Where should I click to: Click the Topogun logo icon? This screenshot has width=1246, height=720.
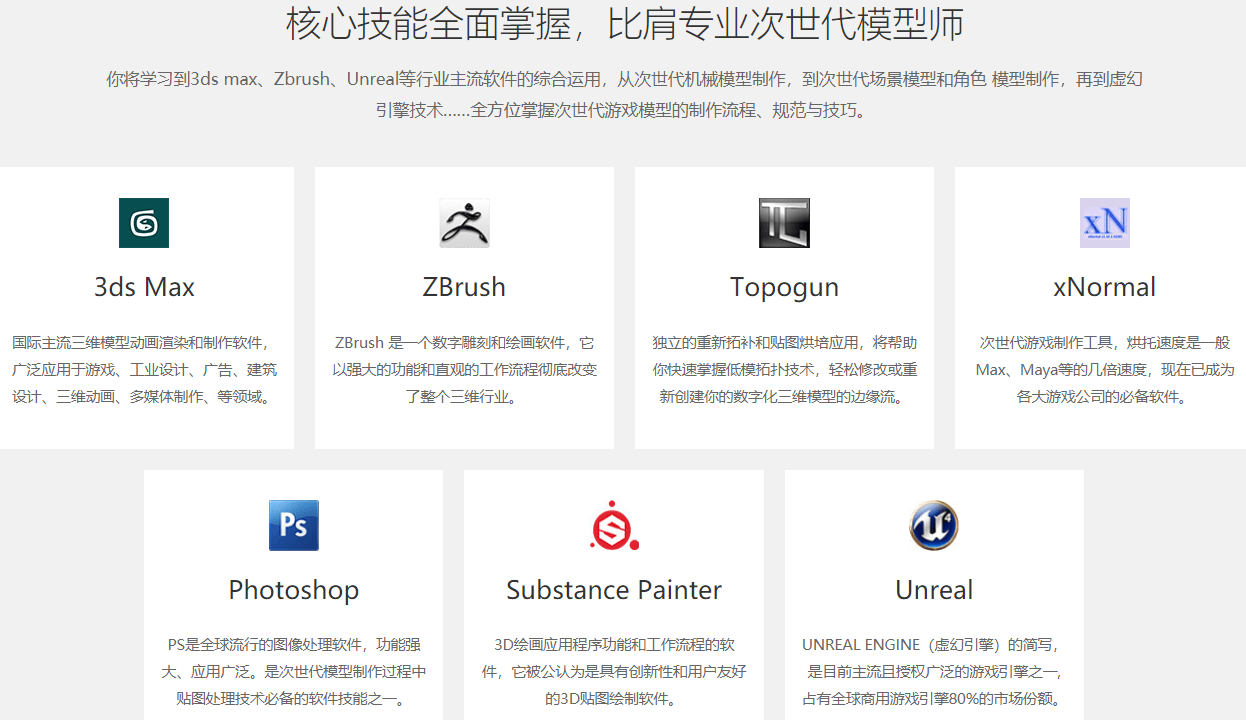[x=784, y=223]
